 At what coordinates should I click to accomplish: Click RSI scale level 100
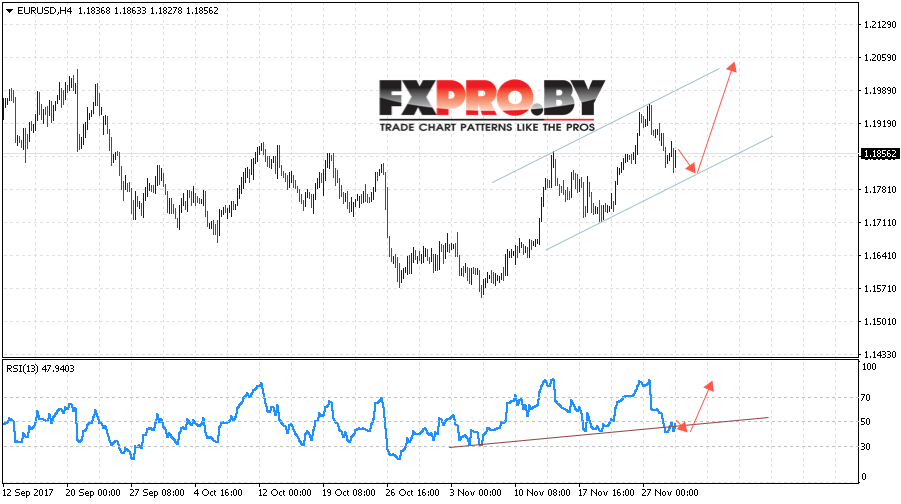coord(870,367)
